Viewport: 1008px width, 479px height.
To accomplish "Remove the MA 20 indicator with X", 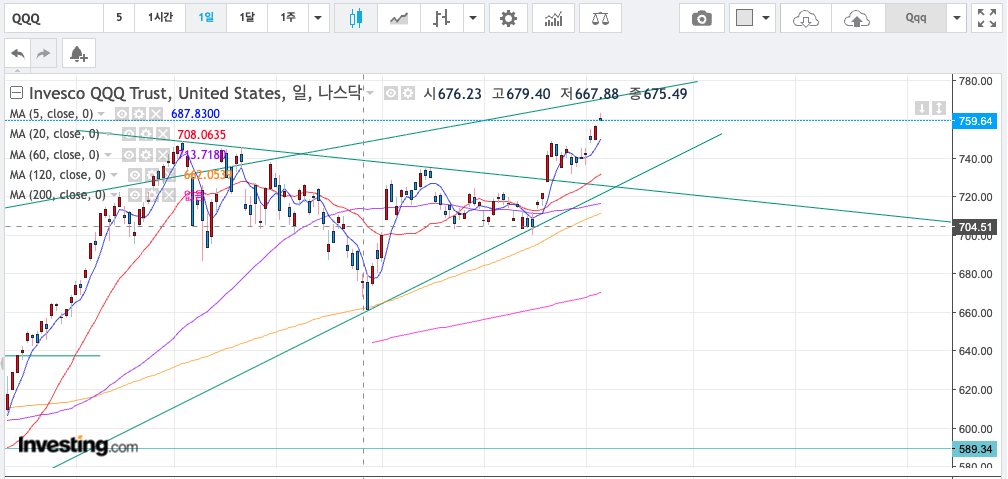I will tap(163, 134).
